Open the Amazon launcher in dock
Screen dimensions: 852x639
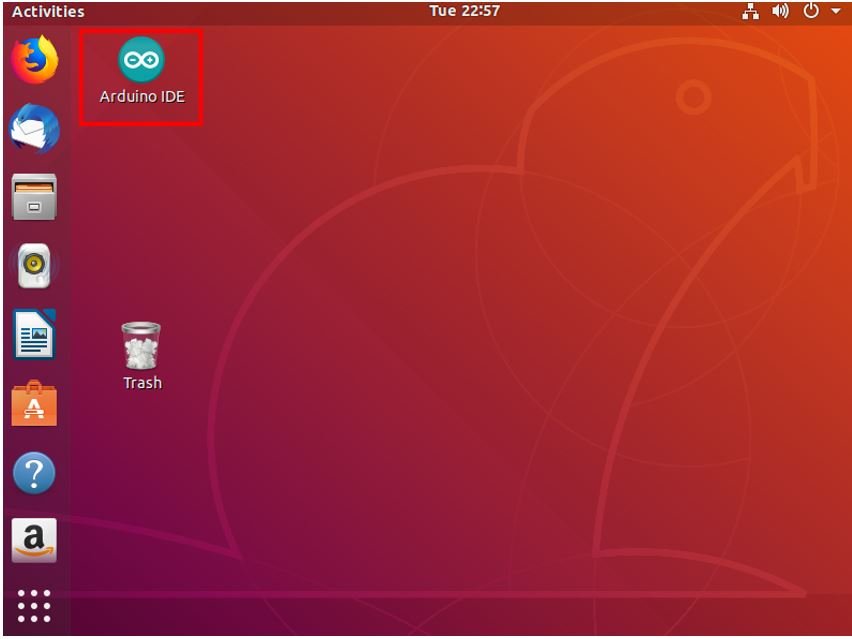[34, 541]
